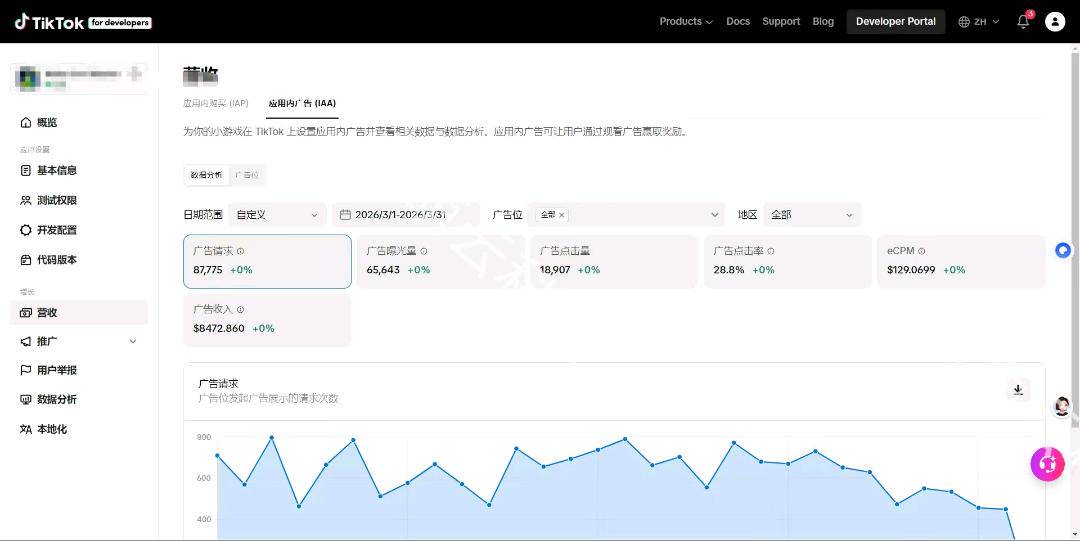The height and width of the screenshot is (541, 1080).
Task: Open the 日期范围 自定义 dropdown
Action: [277, 215]
